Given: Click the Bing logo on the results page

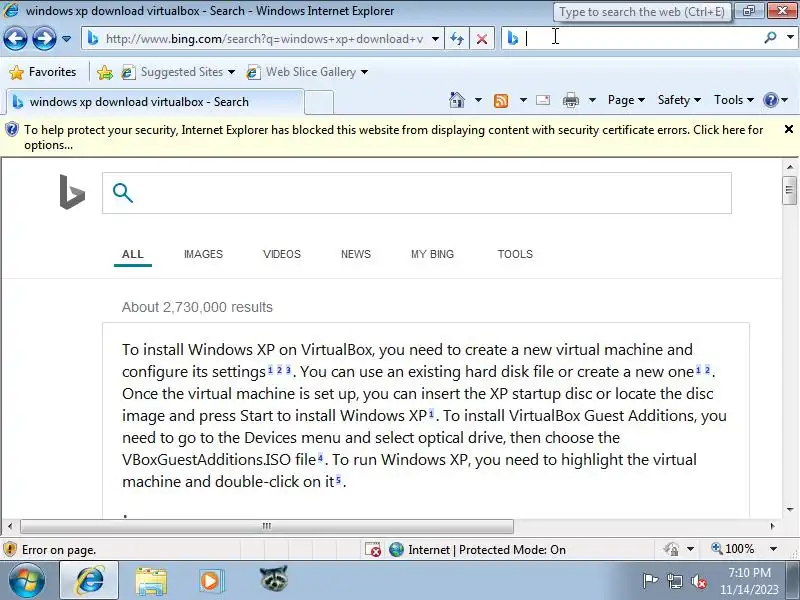Looking at the screenshot, I should 72,192.
